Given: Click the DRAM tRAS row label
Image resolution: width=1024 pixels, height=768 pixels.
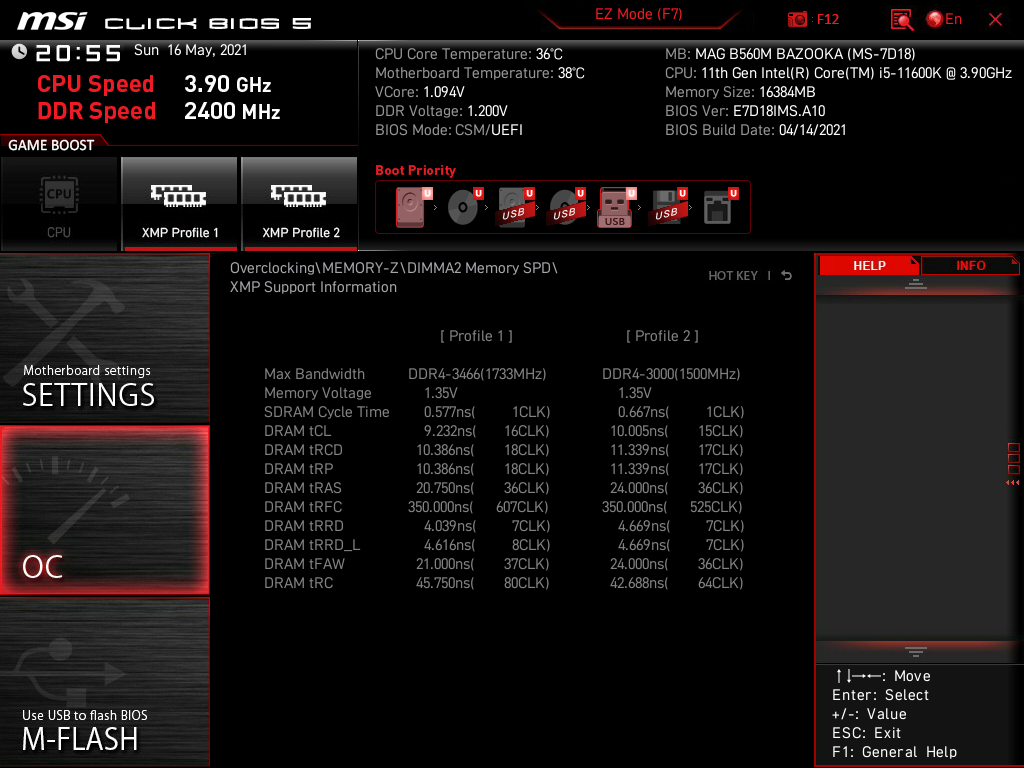Looking at the screenshot, I should pos(302,487).
